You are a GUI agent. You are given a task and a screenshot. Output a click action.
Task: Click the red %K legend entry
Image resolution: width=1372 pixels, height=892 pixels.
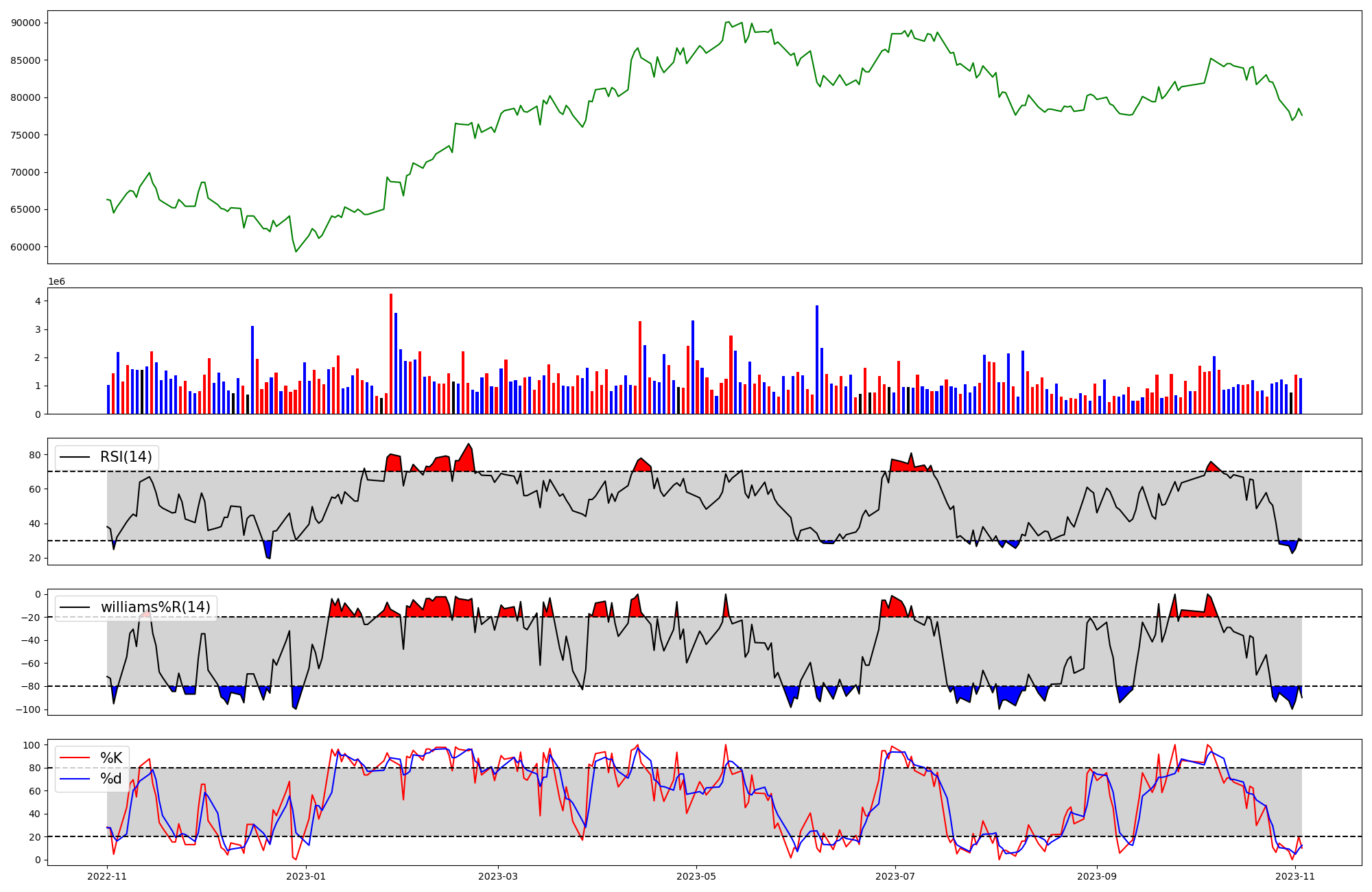(111, 758)
